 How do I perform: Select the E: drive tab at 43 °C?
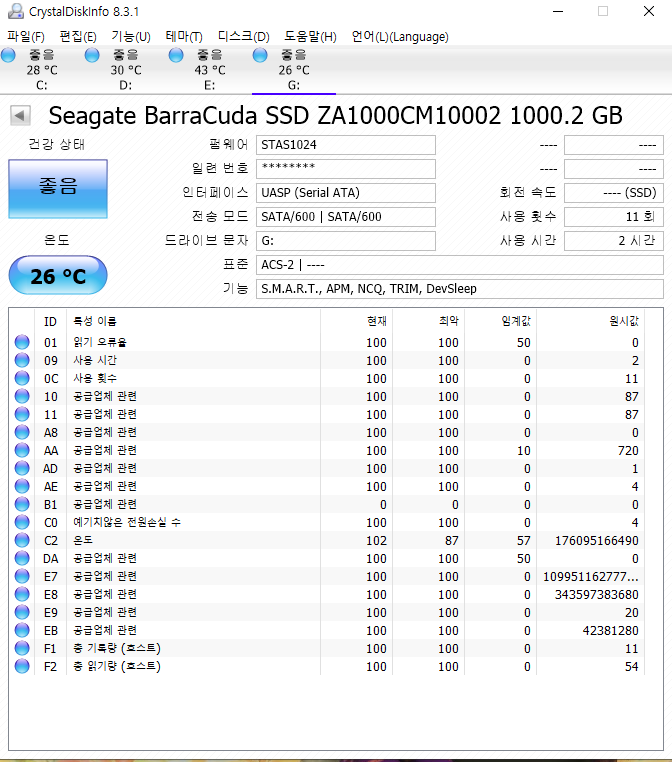tap(210, 69)
